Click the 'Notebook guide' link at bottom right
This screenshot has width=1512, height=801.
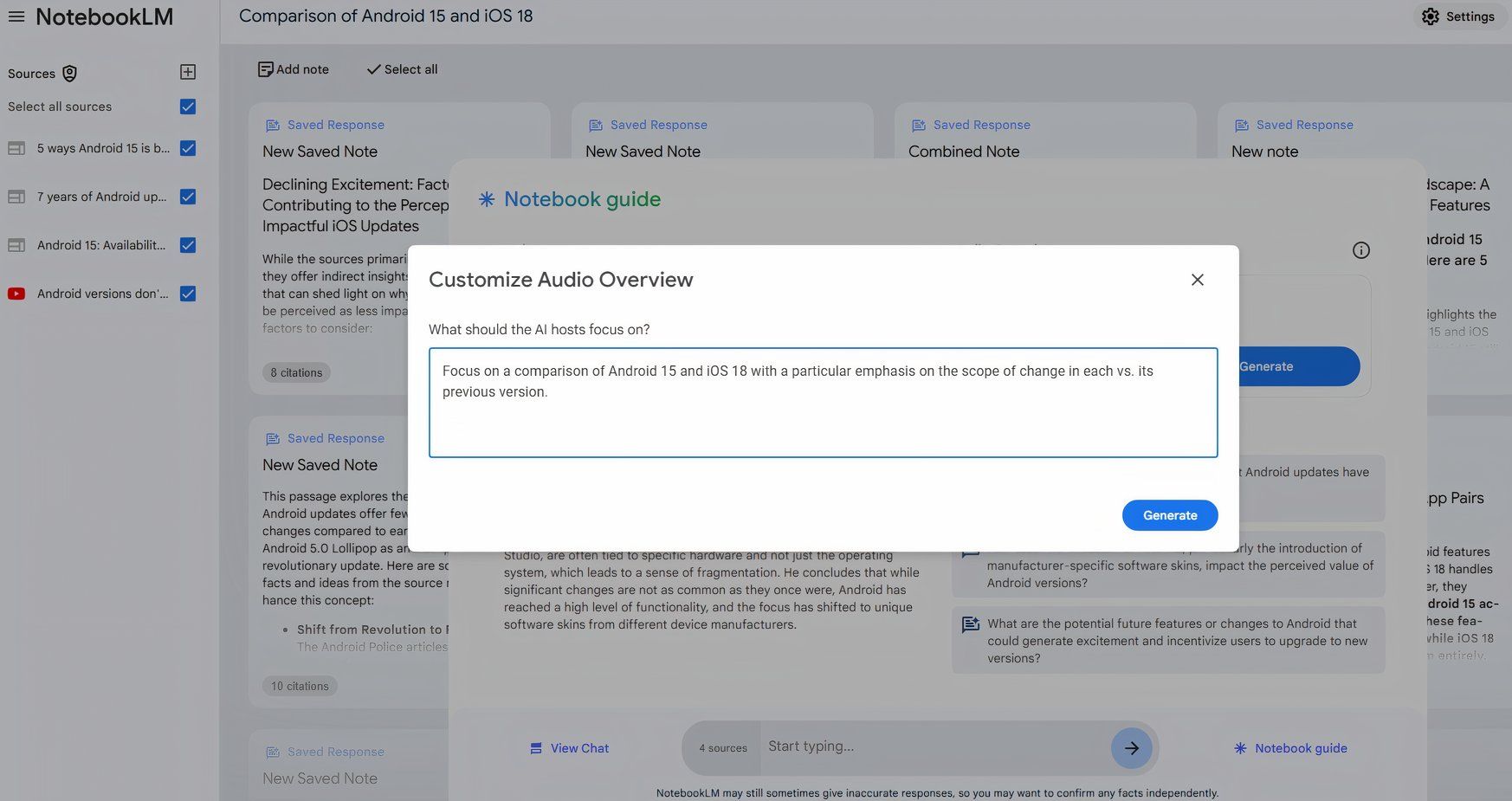point(1301,748)
